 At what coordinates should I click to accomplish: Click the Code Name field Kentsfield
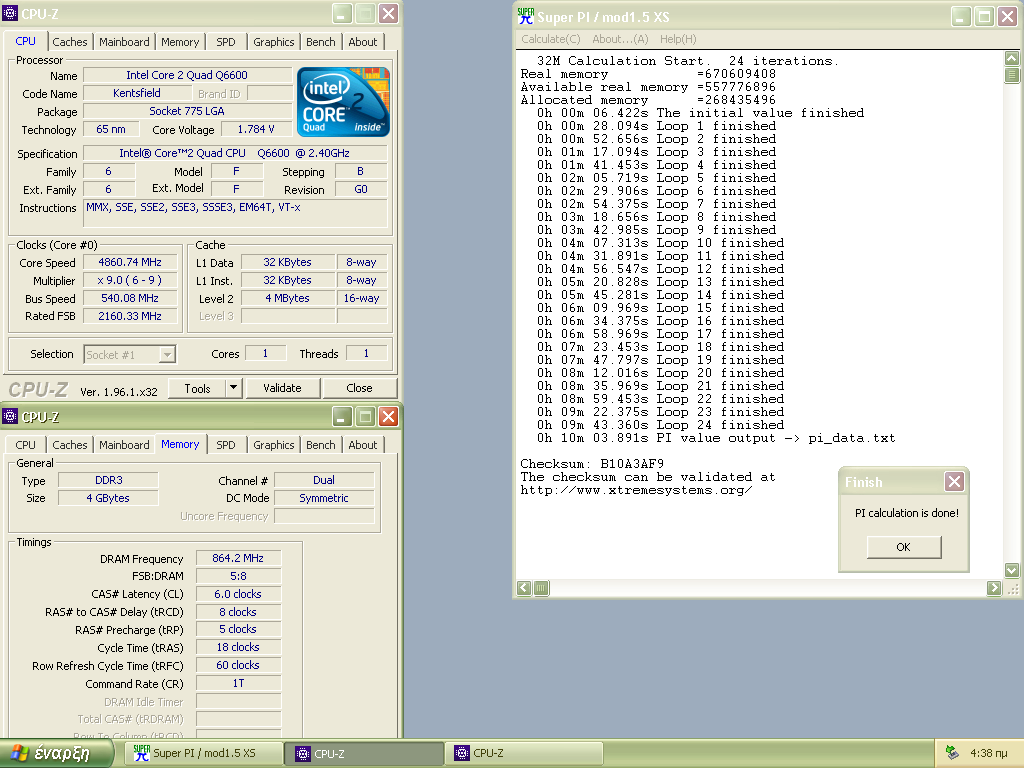coord(137,93)
